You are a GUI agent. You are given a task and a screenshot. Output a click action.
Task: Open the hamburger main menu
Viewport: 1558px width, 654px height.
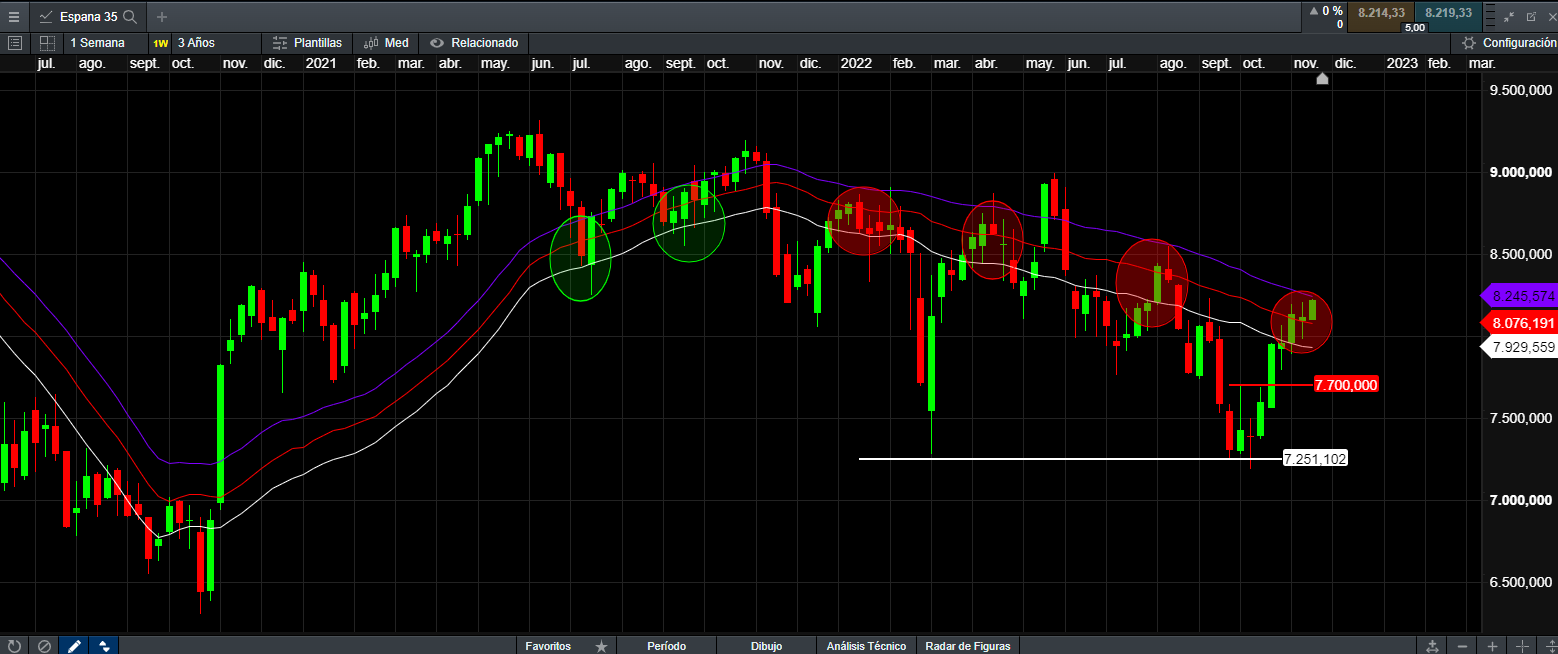[14, 16]
